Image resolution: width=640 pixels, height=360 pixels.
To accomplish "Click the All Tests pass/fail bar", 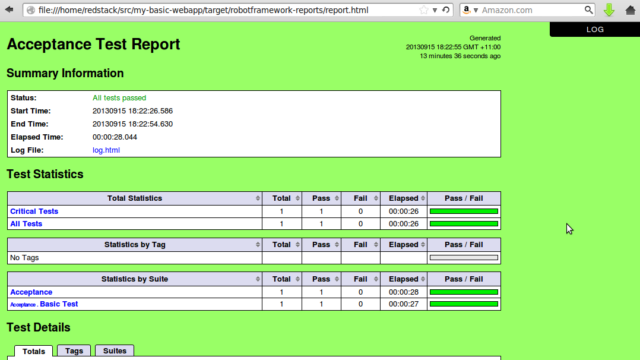I will pyautogui.click(x=464, y=224).
